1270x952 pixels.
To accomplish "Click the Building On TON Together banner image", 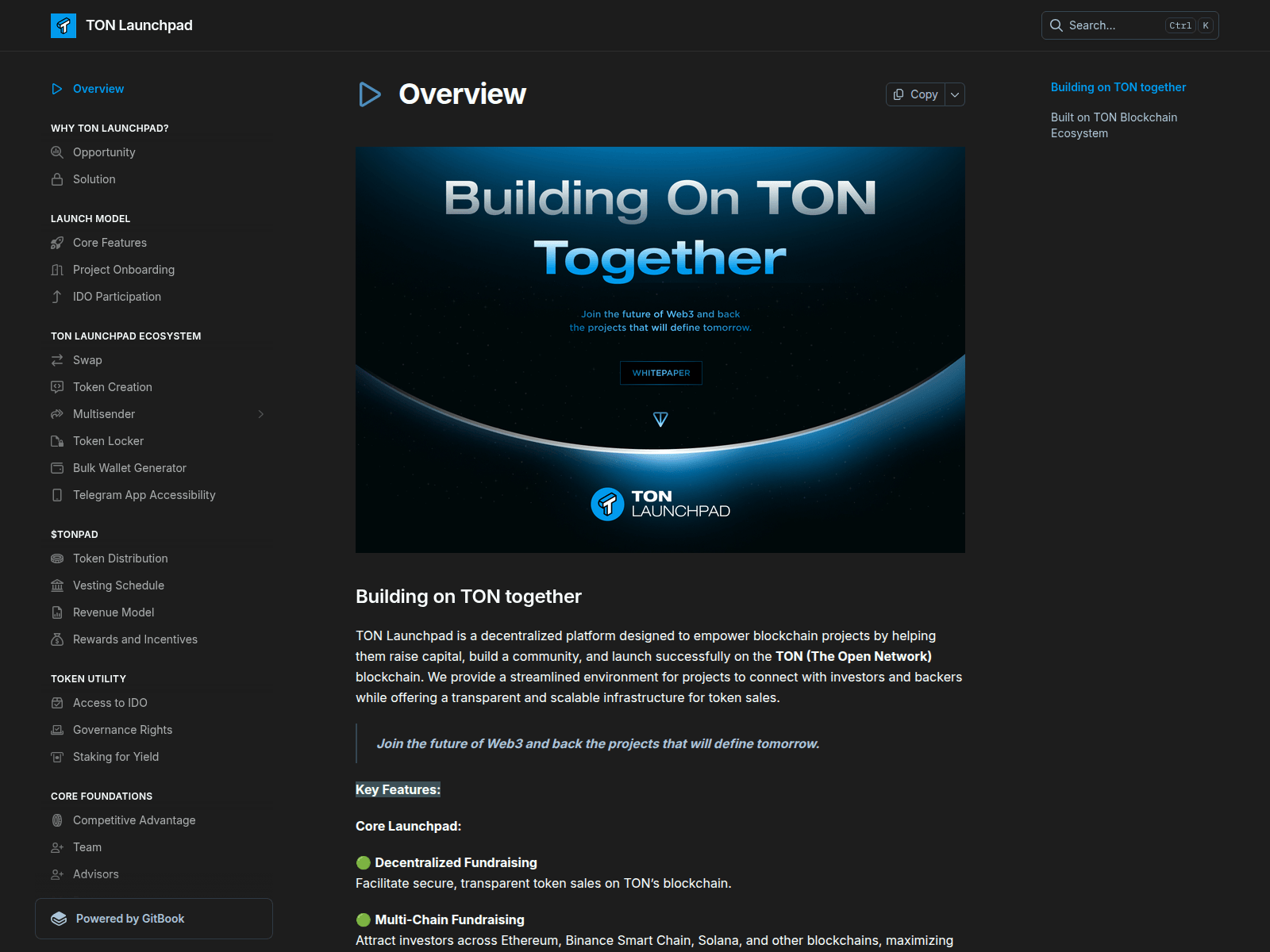I will click(660, 350).
